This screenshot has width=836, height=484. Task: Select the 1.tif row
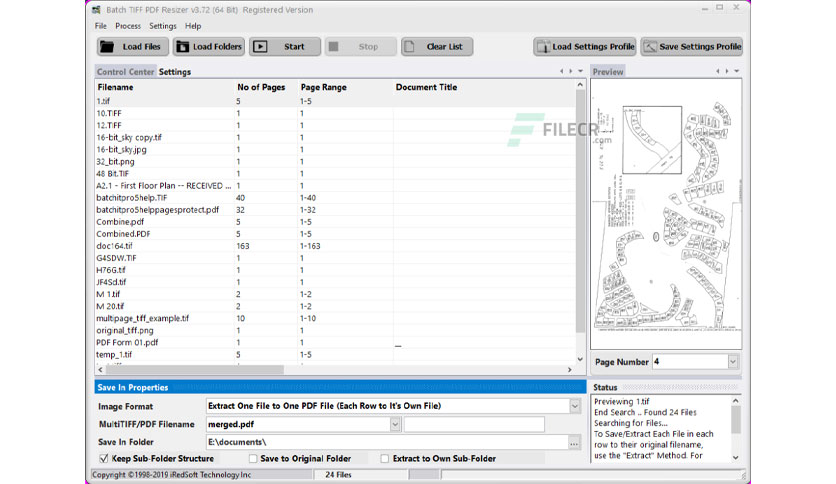coord(335,101)
